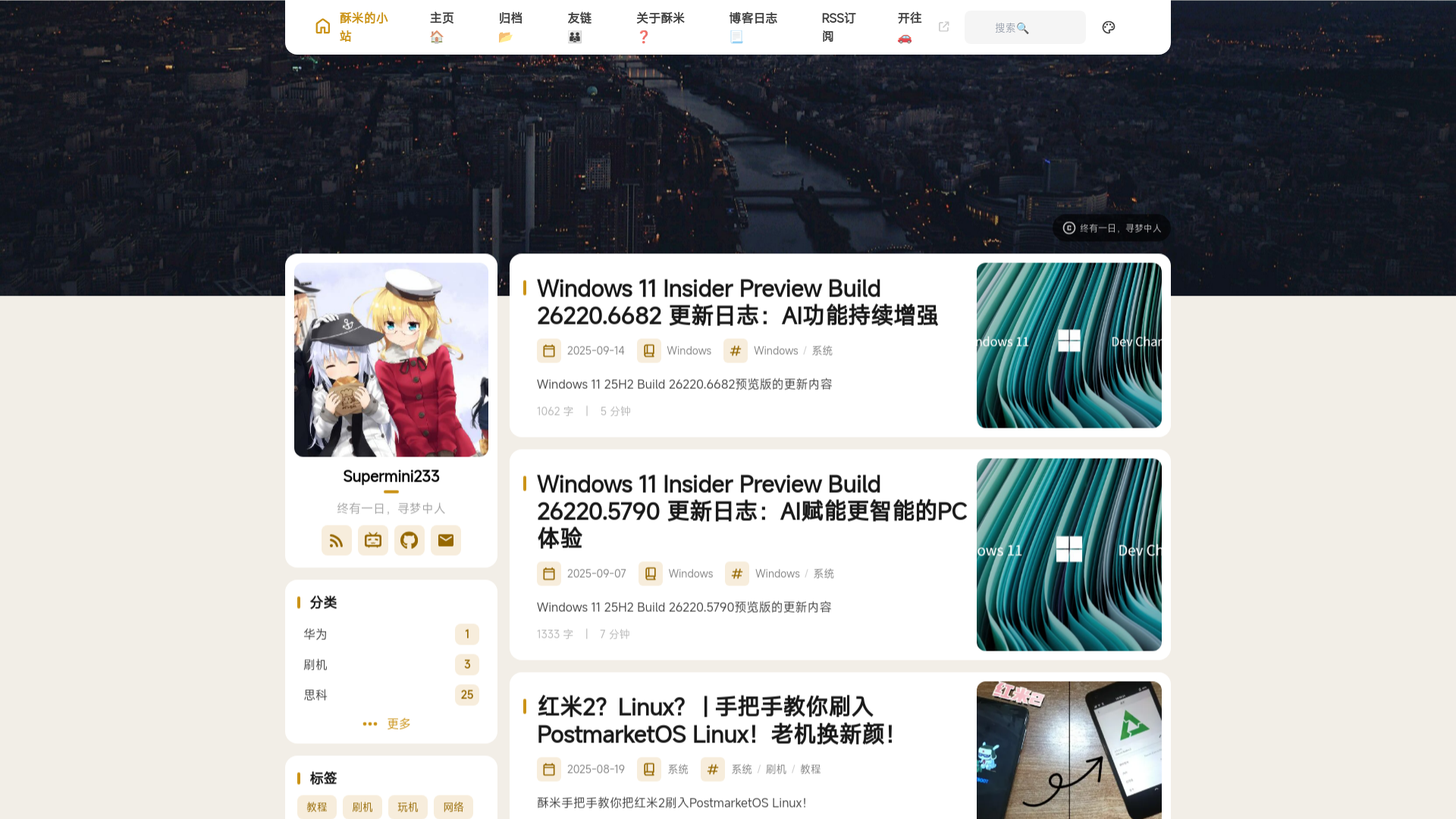Open the theme color palette icon

click(1109, 27)
